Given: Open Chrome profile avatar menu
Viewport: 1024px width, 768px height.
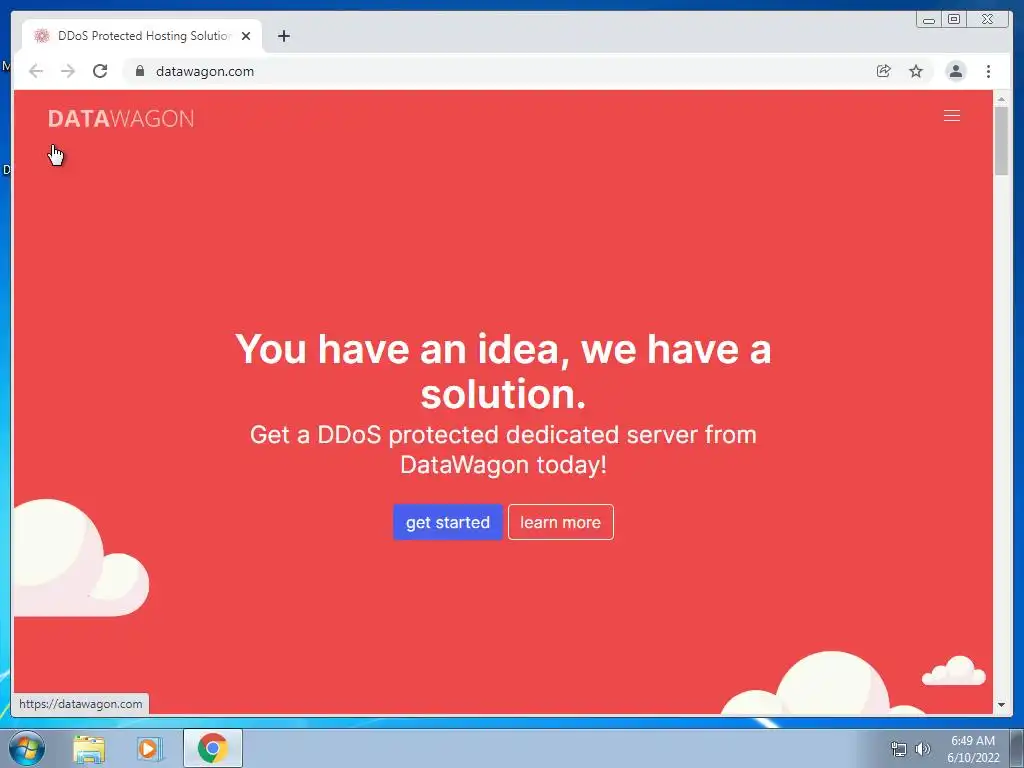Looking at the screenshot, I should tap(955, 71).
